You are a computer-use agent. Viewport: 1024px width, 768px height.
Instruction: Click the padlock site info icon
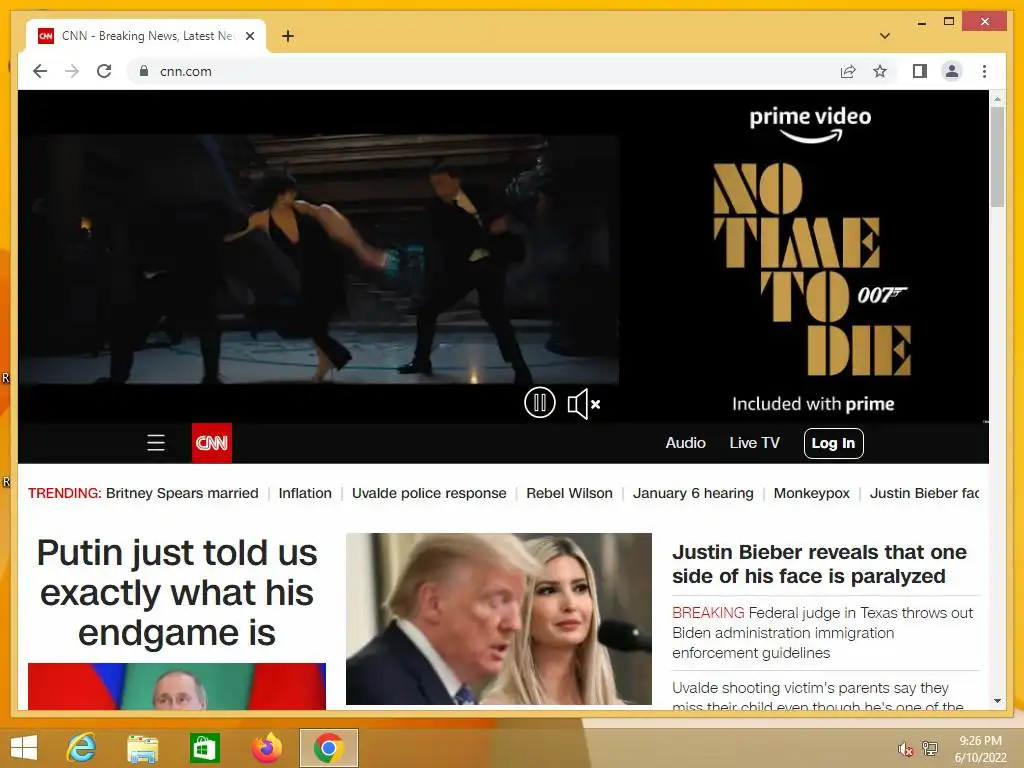144,71
